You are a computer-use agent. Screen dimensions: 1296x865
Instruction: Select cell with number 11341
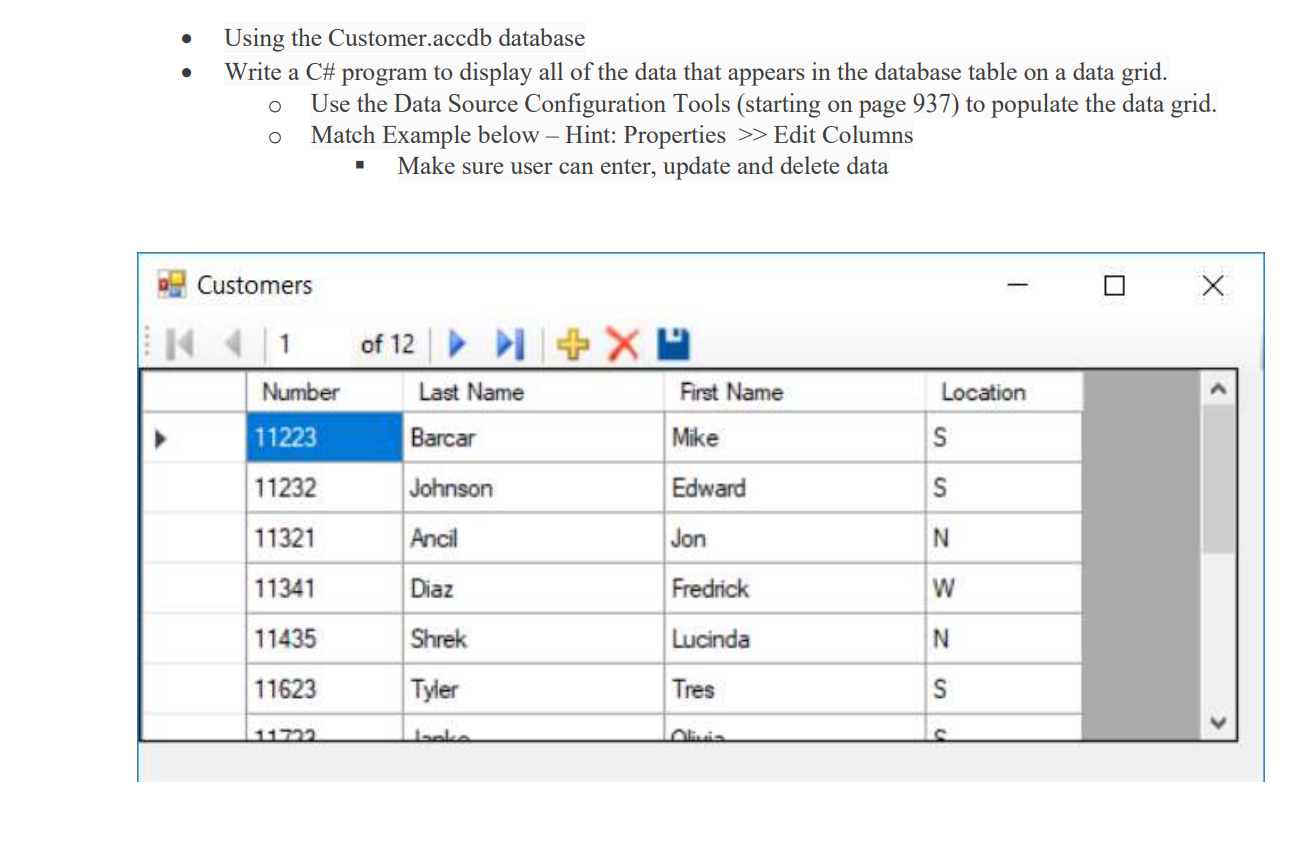[x=324, y=588]
